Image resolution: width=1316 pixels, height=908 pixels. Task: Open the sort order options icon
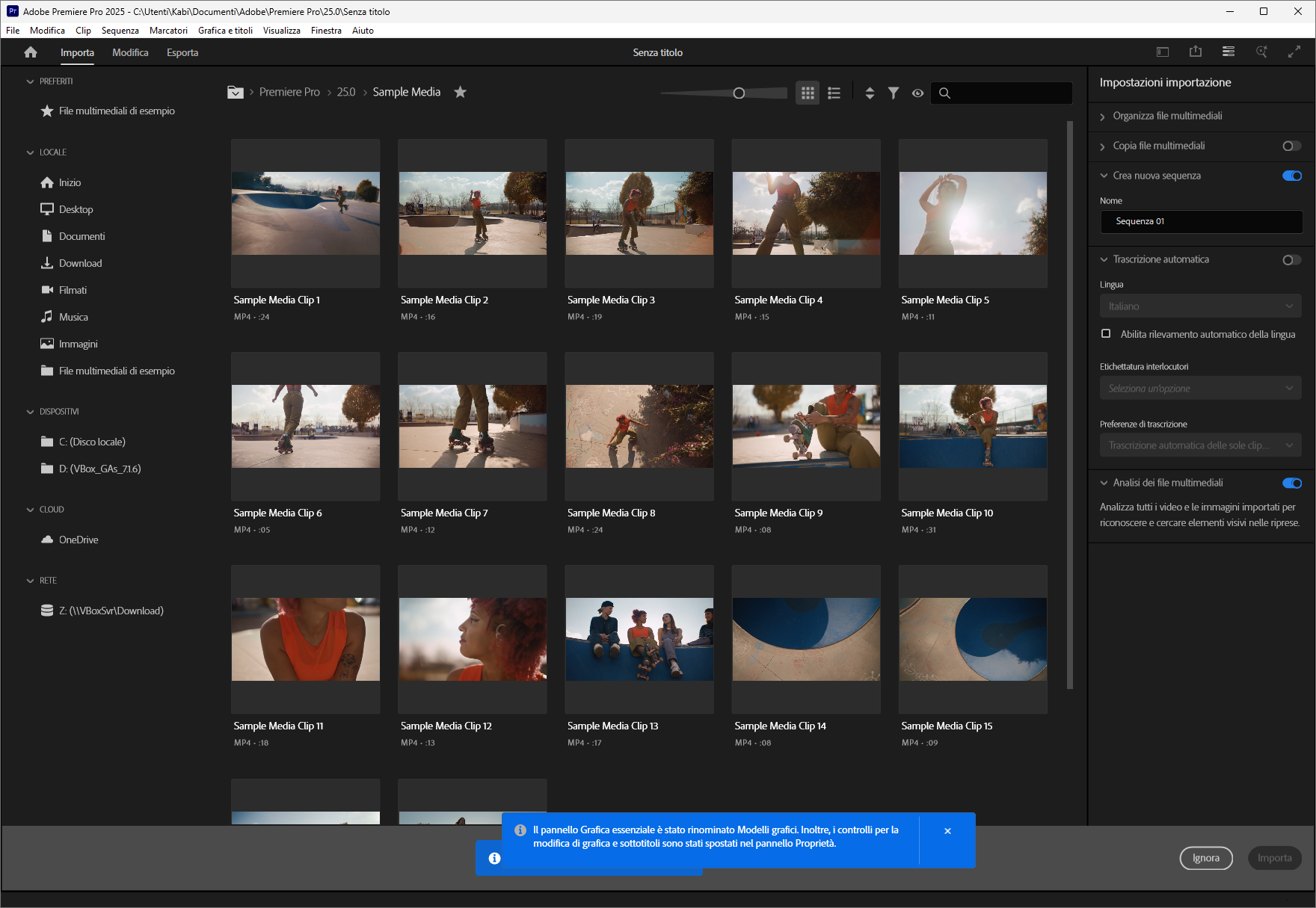click(870, 93)
